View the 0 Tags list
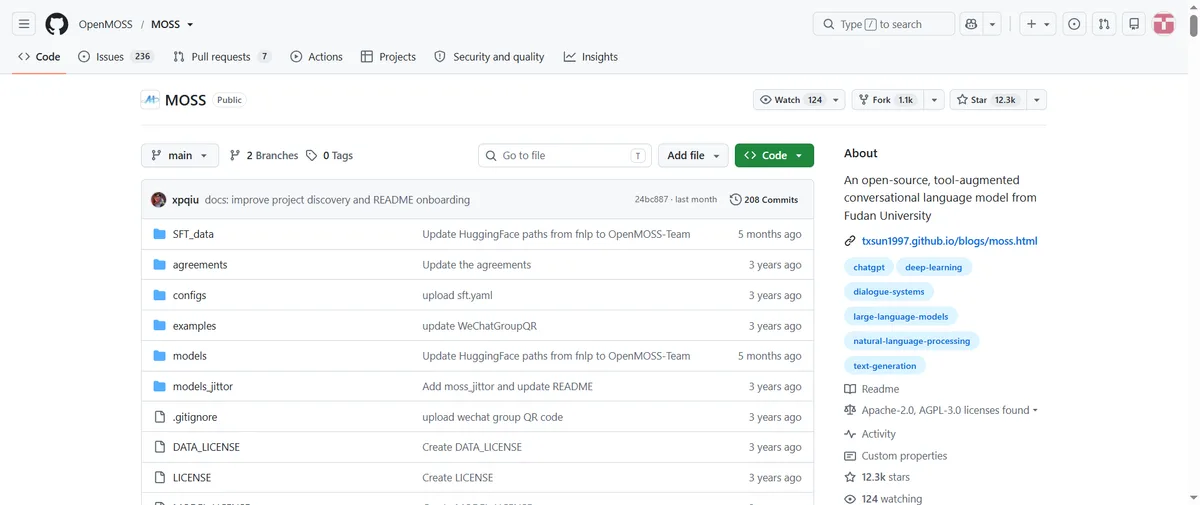The image size is (1200, 505). pos(329,155)
